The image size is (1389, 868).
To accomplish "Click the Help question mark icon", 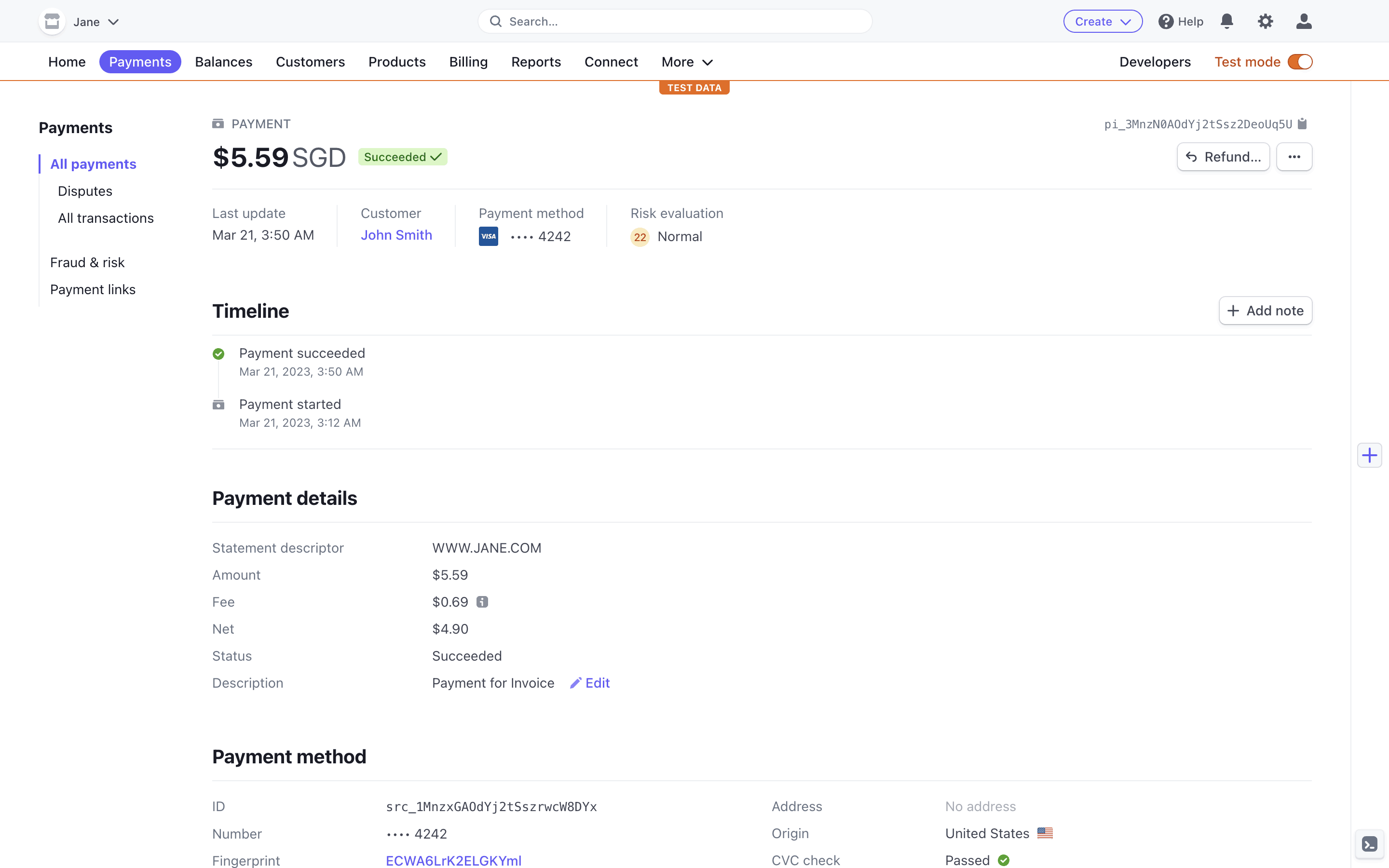I will coord(1165,21).
